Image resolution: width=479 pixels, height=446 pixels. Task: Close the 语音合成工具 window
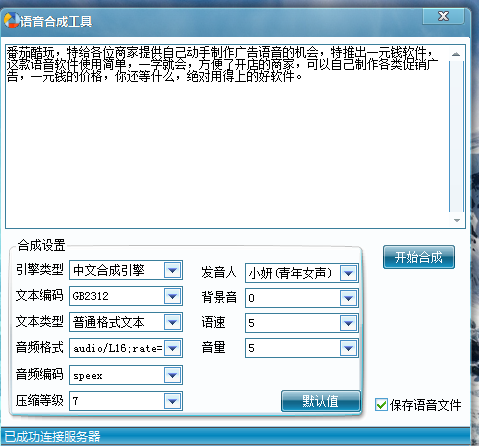pos(443,16)
